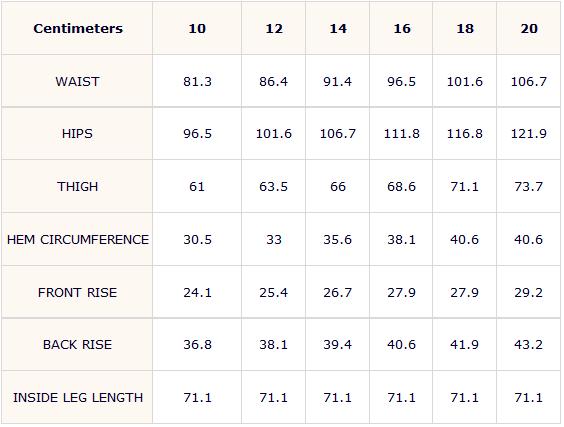564x427 pixels.
Task: Click the HIPS row label
Action: click(x=77, y=134)
